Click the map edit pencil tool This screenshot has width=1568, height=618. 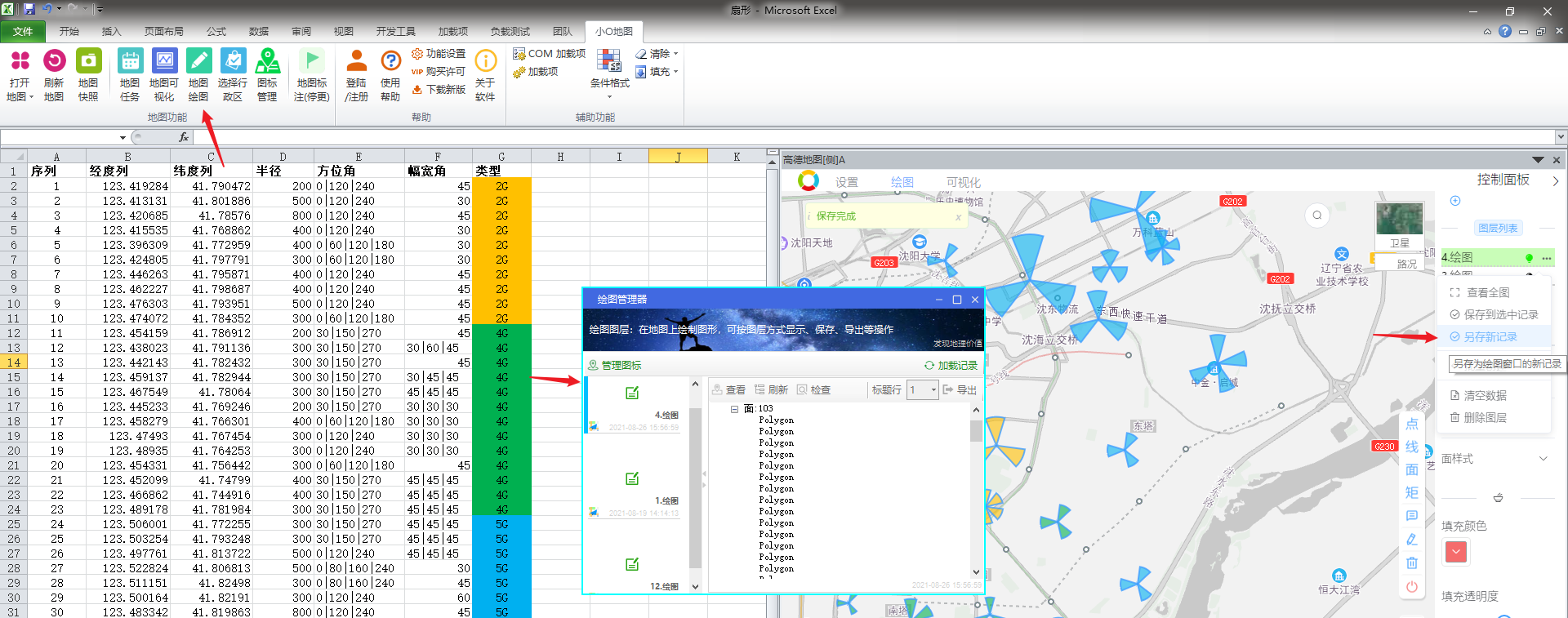[1411, 540]
